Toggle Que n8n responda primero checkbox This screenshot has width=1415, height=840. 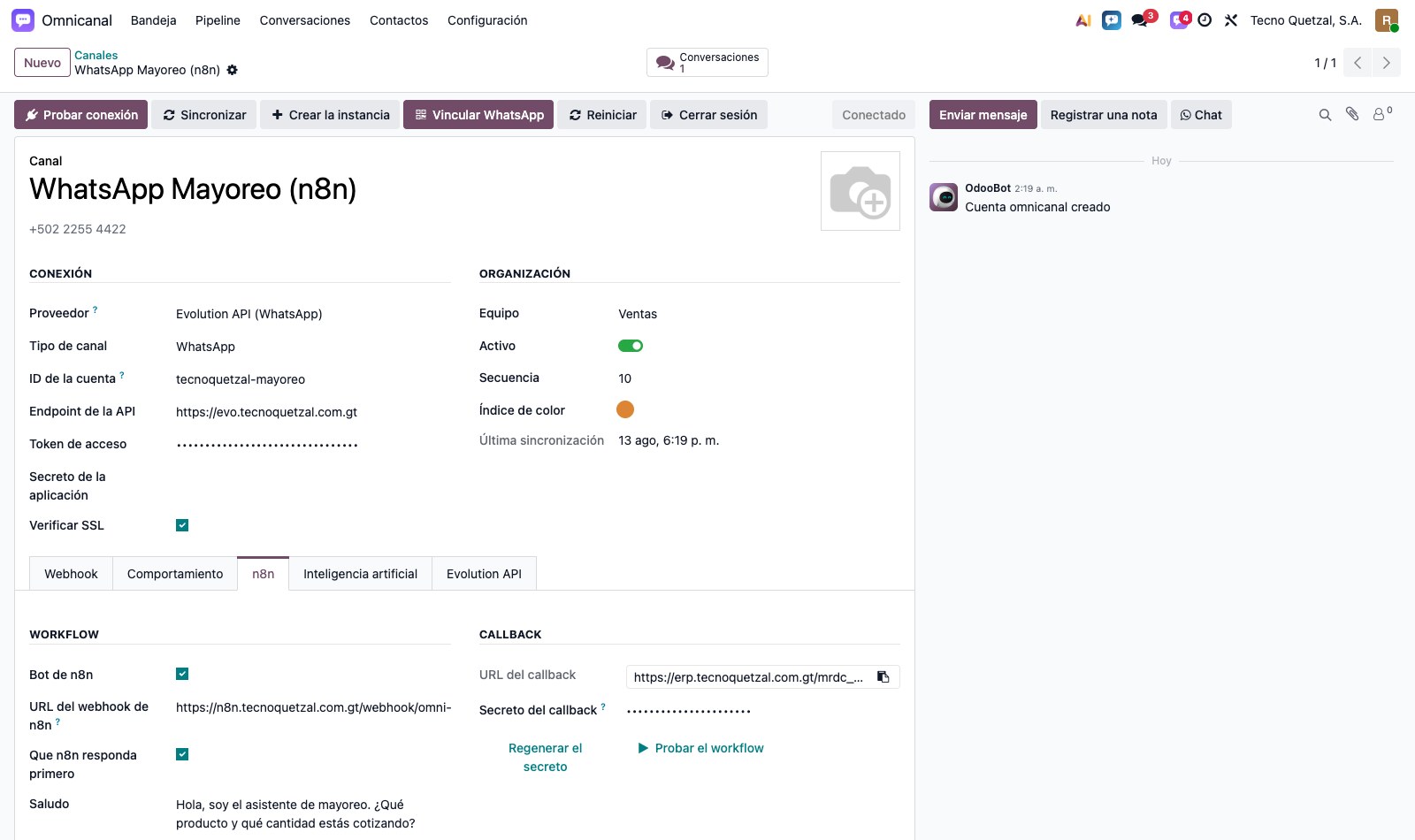(182, 754)
